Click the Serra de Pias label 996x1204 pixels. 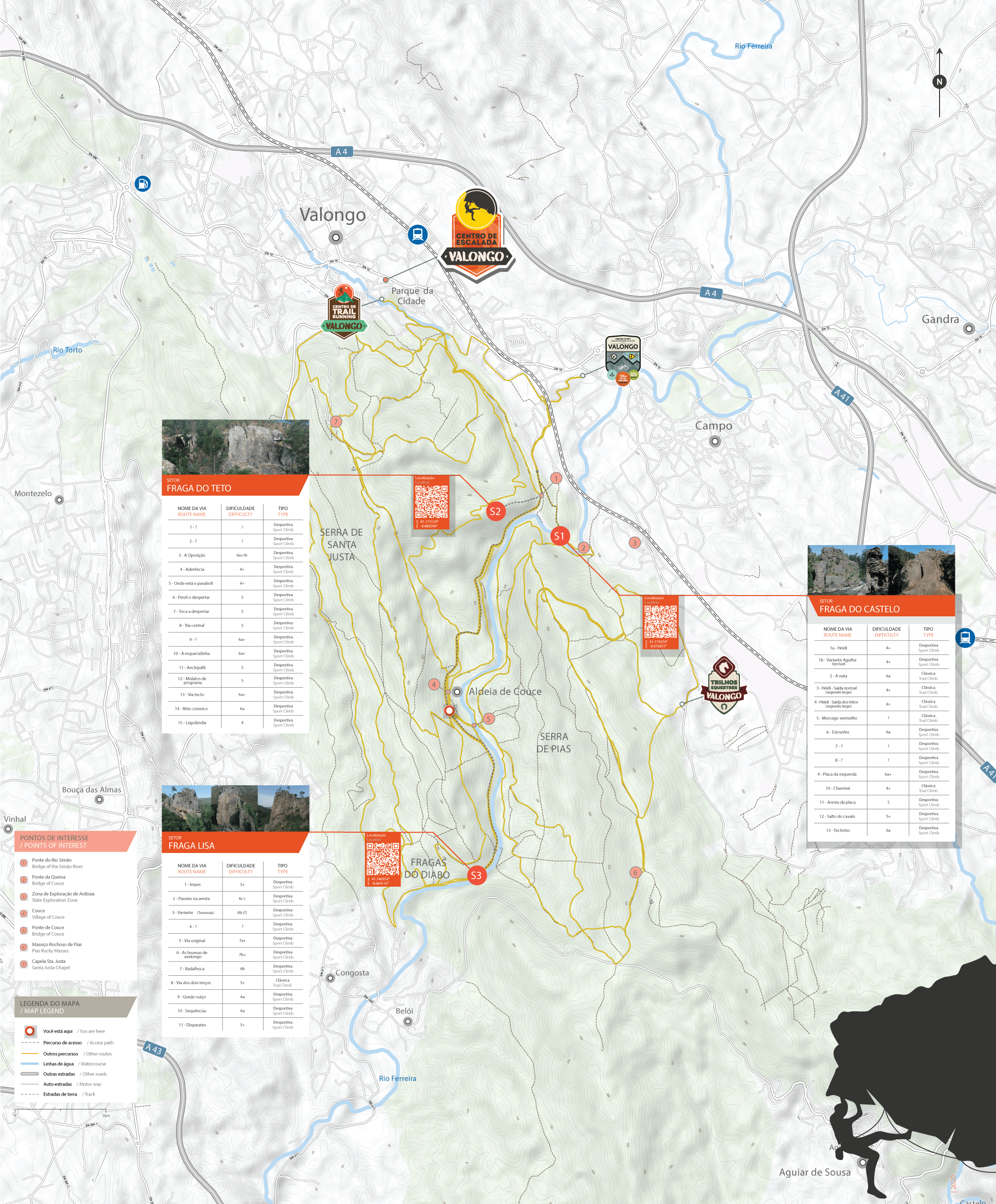[x=554, y=743]
